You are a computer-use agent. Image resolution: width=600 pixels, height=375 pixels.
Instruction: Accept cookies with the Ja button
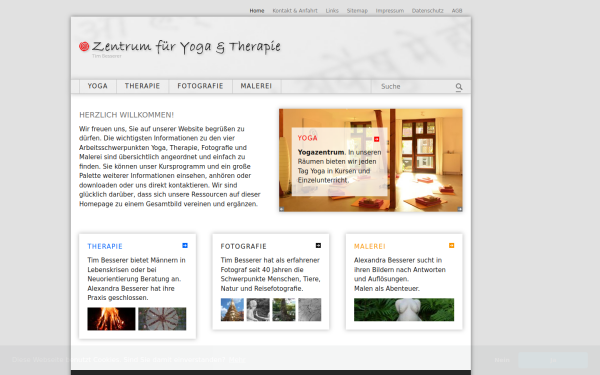click(553, 360)
